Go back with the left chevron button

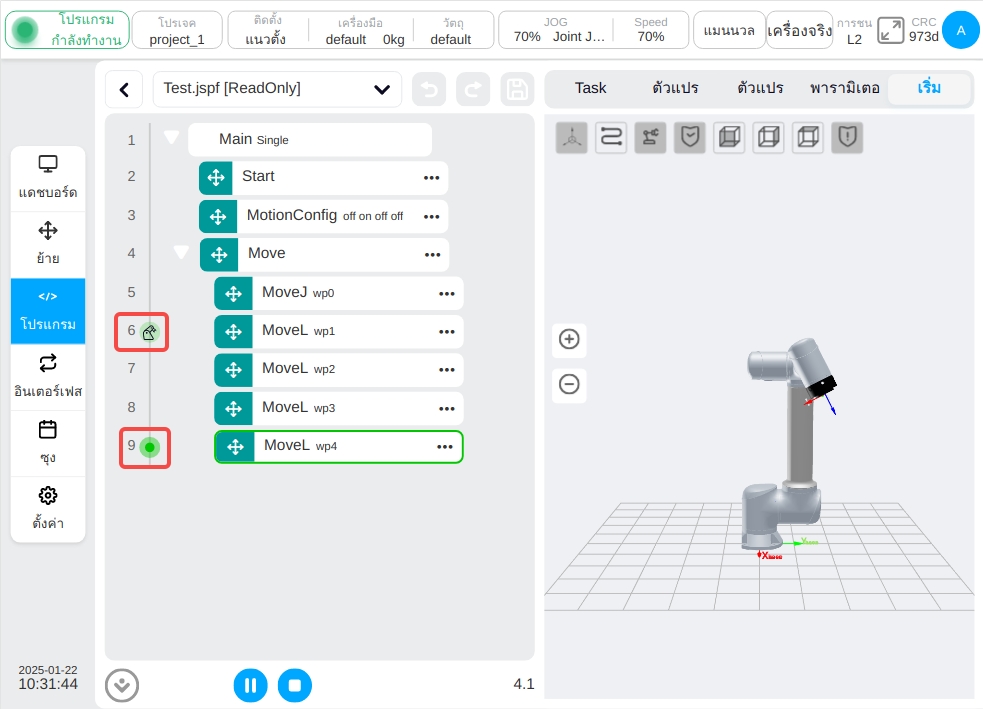[124, 90]
